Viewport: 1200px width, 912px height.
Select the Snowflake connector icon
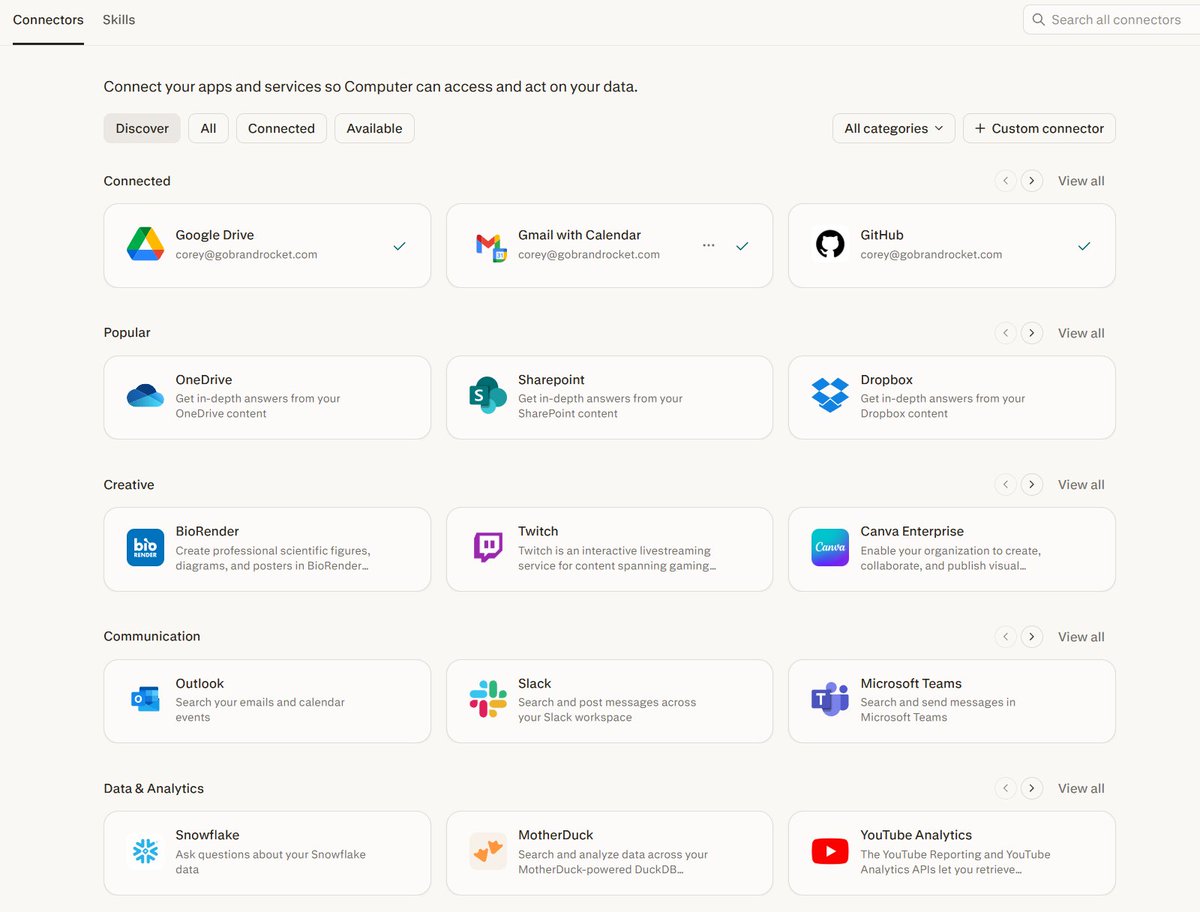(145, 852)
